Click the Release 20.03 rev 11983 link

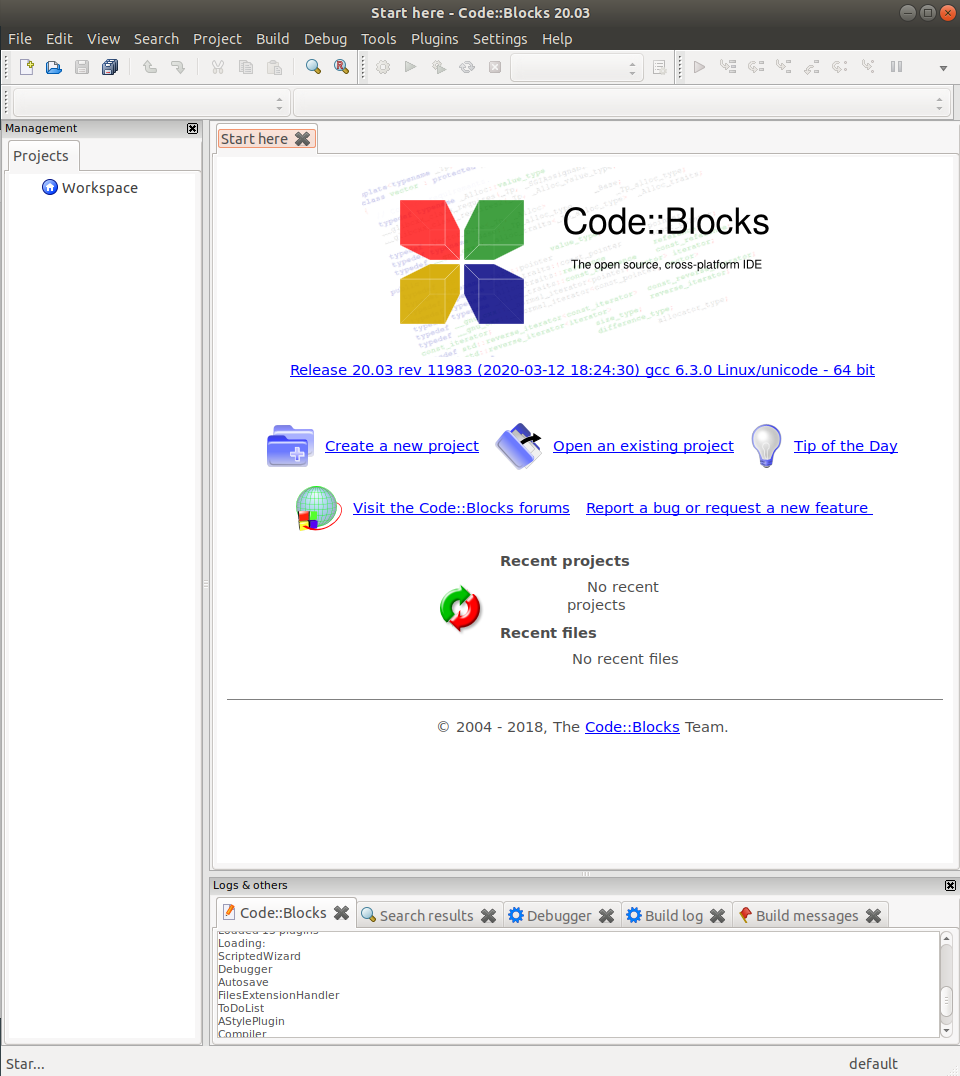tap(582, 370)
